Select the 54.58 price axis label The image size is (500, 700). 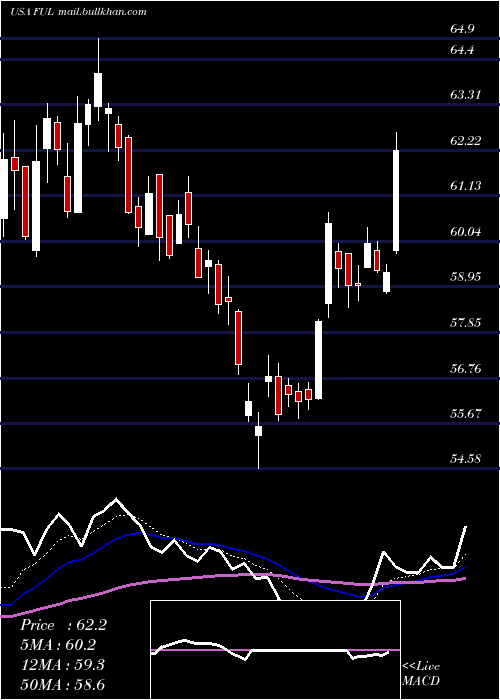tap(466, 459)
